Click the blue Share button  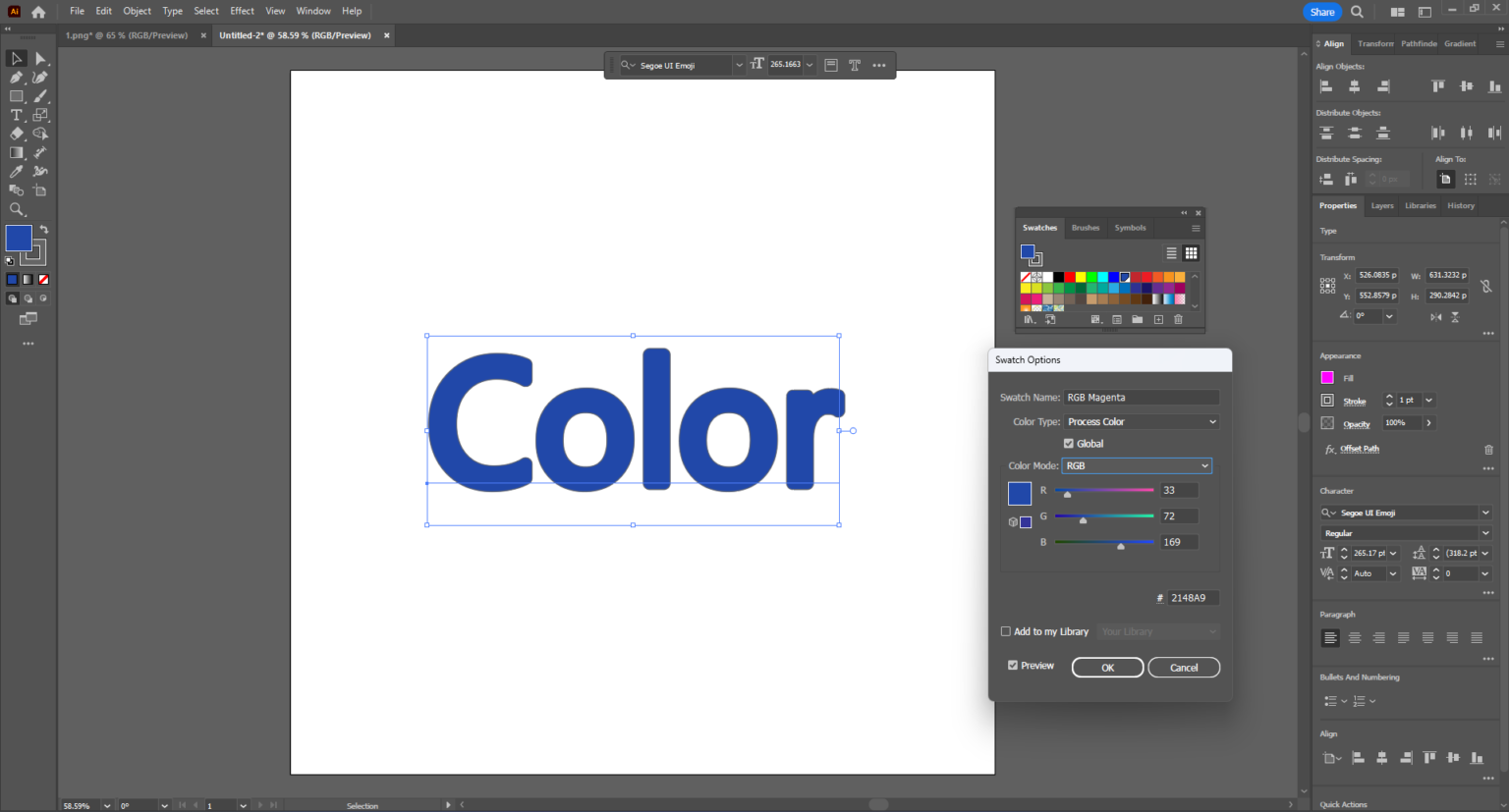(x=1321, y=11)
